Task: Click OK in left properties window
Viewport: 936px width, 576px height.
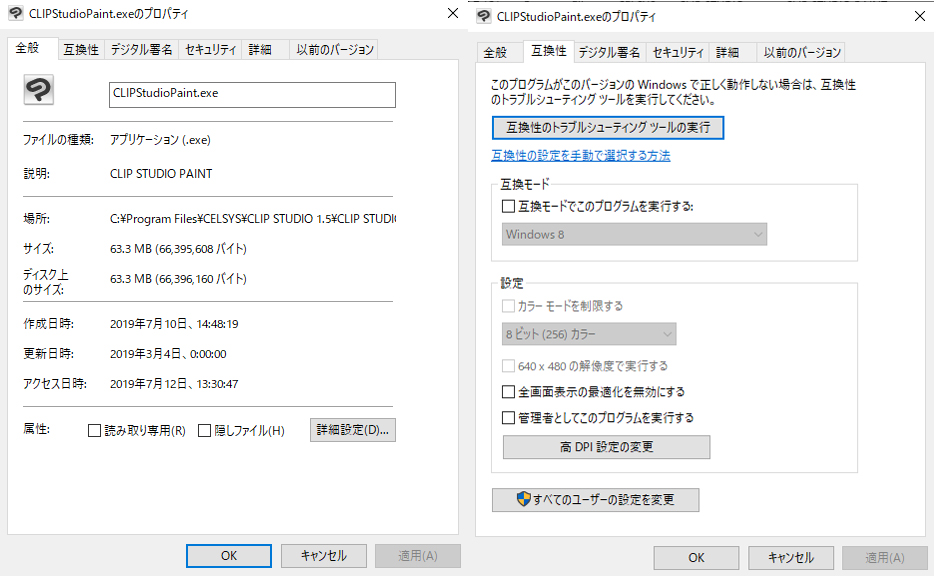Action: (x=229, y=556)
